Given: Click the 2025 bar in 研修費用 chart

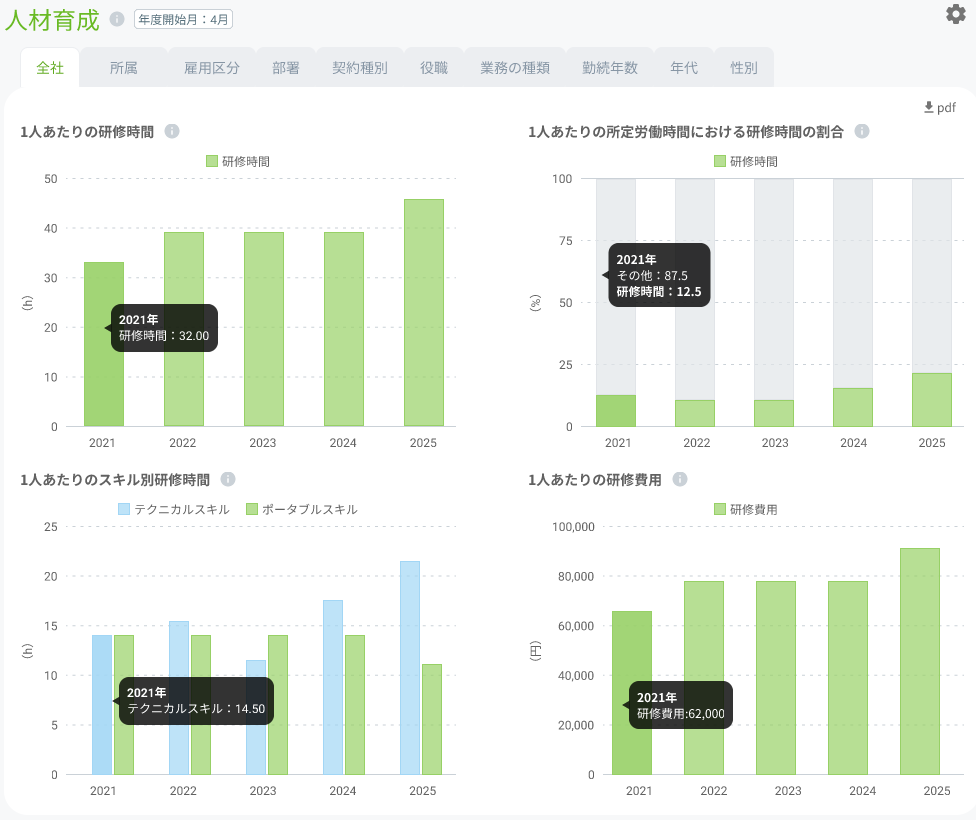Looking at the screenshot, I should point(920,661).
